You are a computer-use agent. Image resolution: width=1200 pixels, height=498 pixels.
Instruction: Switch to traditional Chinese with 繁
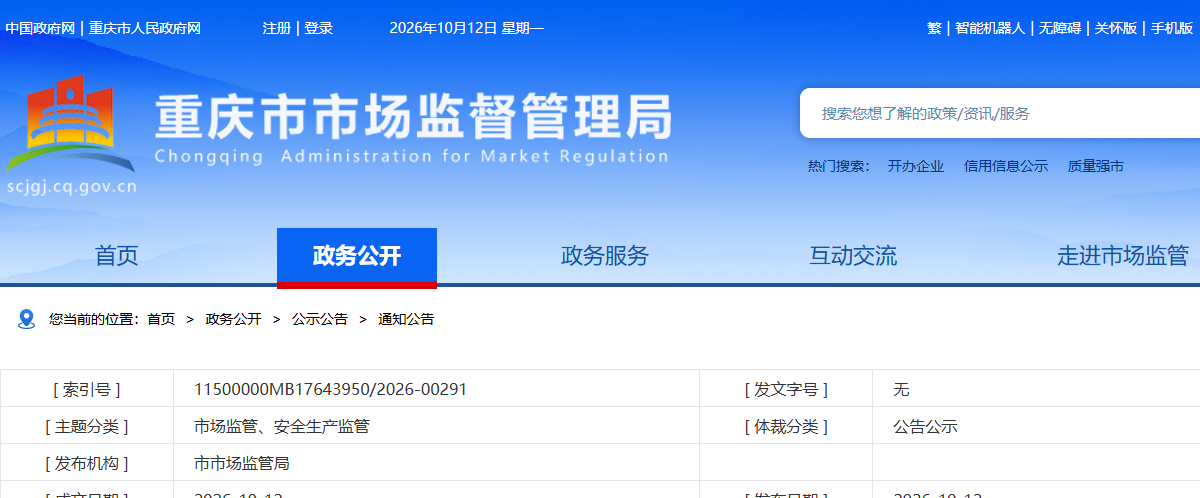coord(934,28)
